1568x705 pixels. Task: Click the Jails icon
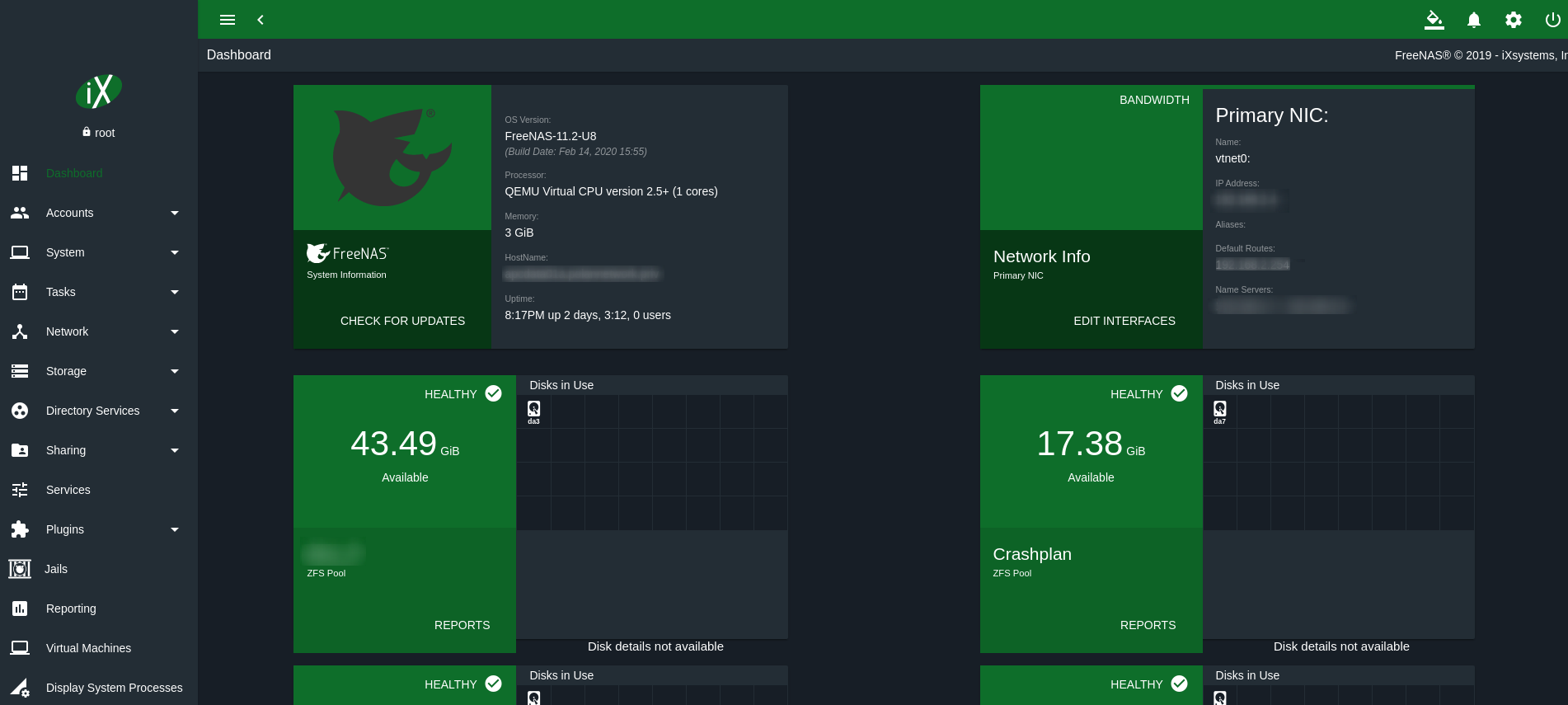(20, 569)
